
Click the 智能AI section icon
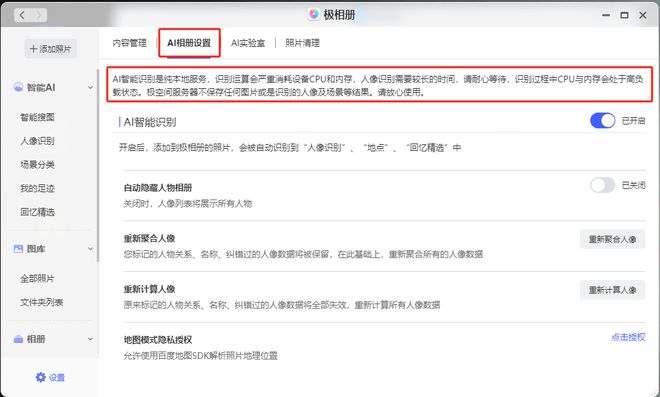(x=18, y=87)
